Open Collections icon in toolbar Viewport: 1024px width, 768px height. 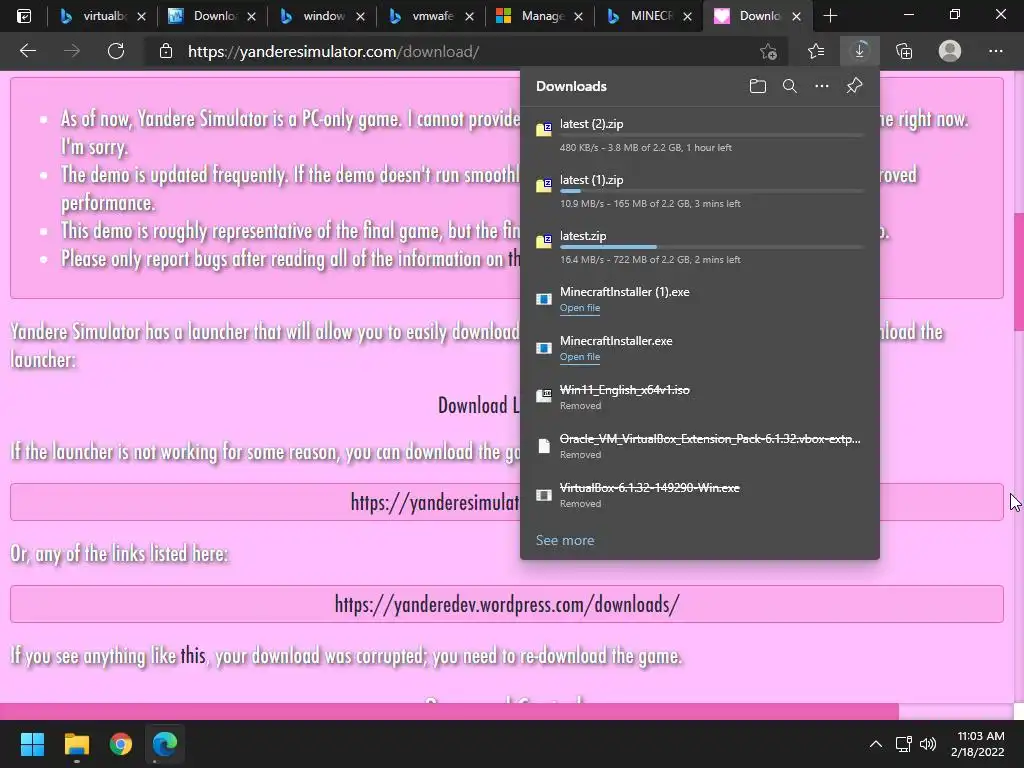[904, 51]
